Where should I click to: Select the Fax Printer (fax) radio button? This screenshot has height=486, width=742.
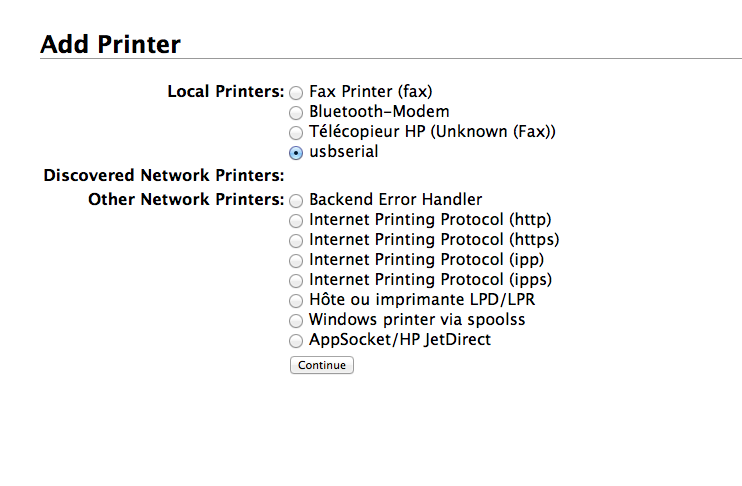click(x=296, y=93)
